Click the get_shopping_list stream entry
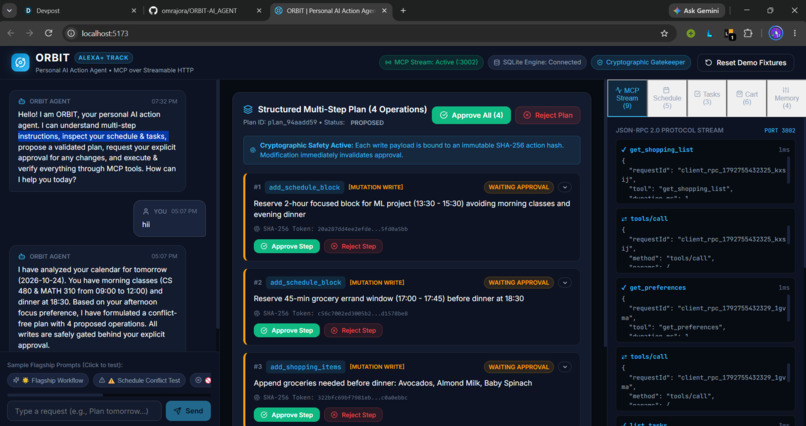This screenshot has height=426, width=806. [x=705, y=170]
